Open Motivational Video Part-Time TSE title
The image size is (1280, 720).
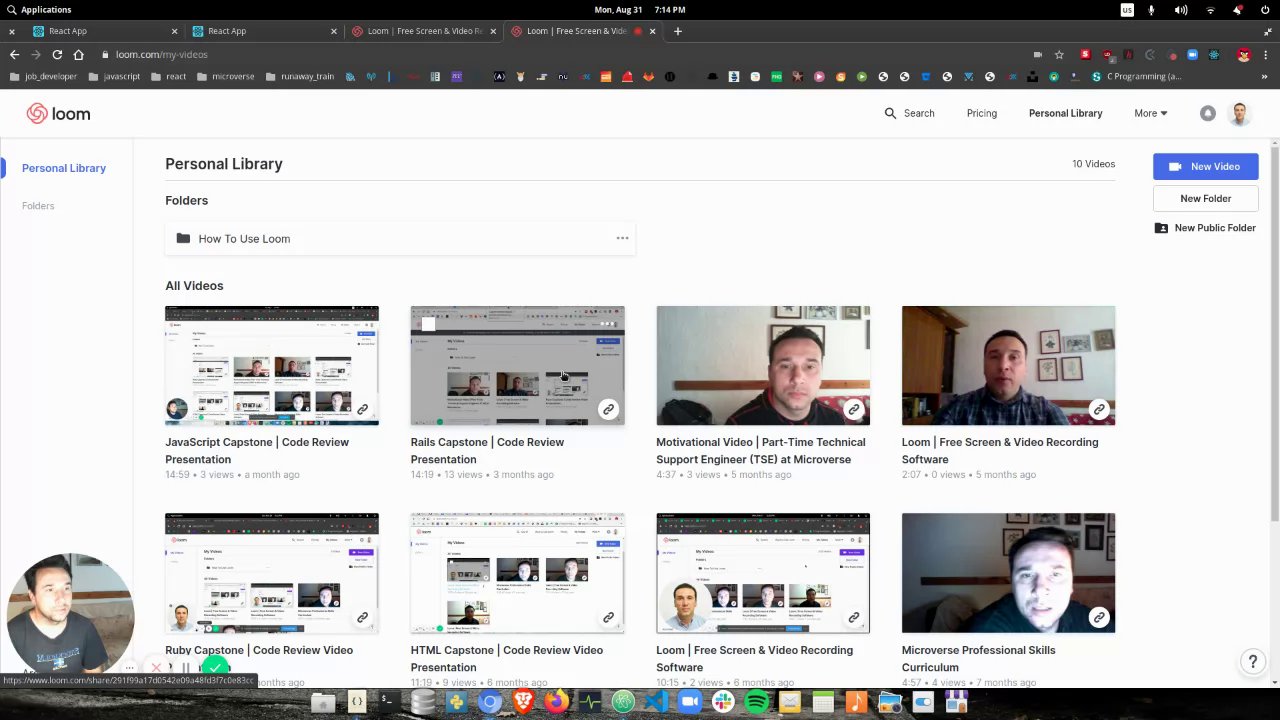click(761, 451)
